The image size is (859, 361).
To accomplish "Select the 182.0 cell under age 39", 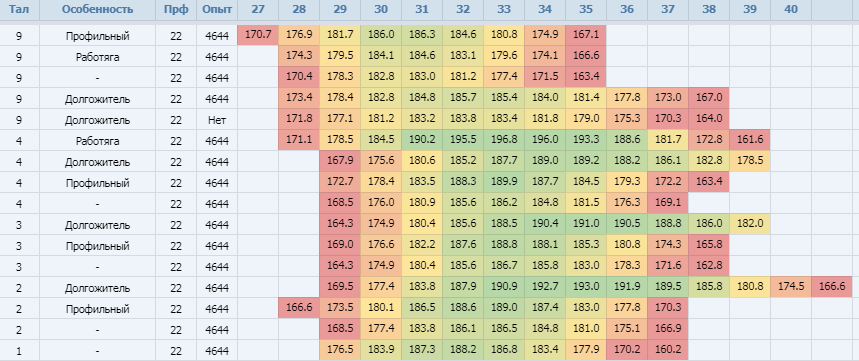I will coord(750,225).
